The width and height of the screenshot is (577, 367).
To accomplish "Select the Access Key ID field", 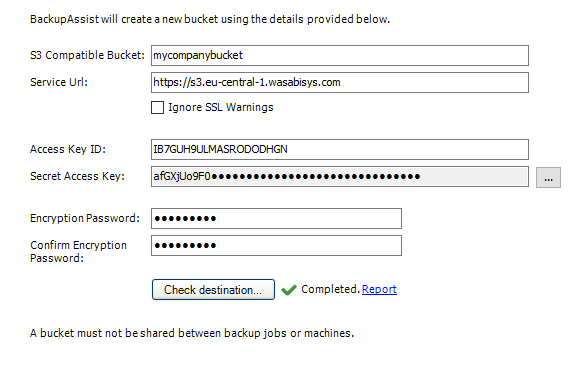I will tap(340, 149).
